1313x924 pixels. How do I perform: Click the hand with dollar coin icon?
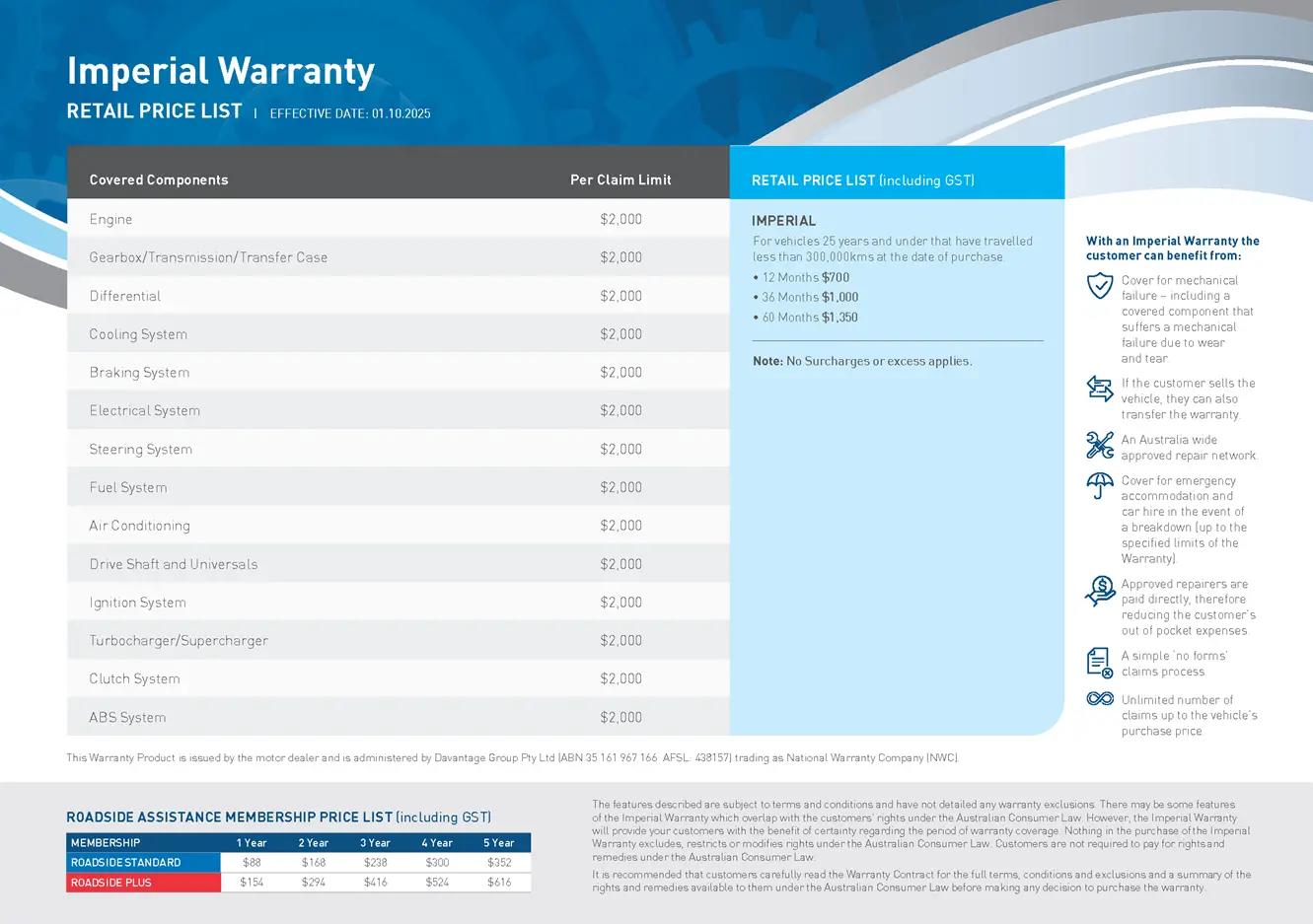(1100, 591)
